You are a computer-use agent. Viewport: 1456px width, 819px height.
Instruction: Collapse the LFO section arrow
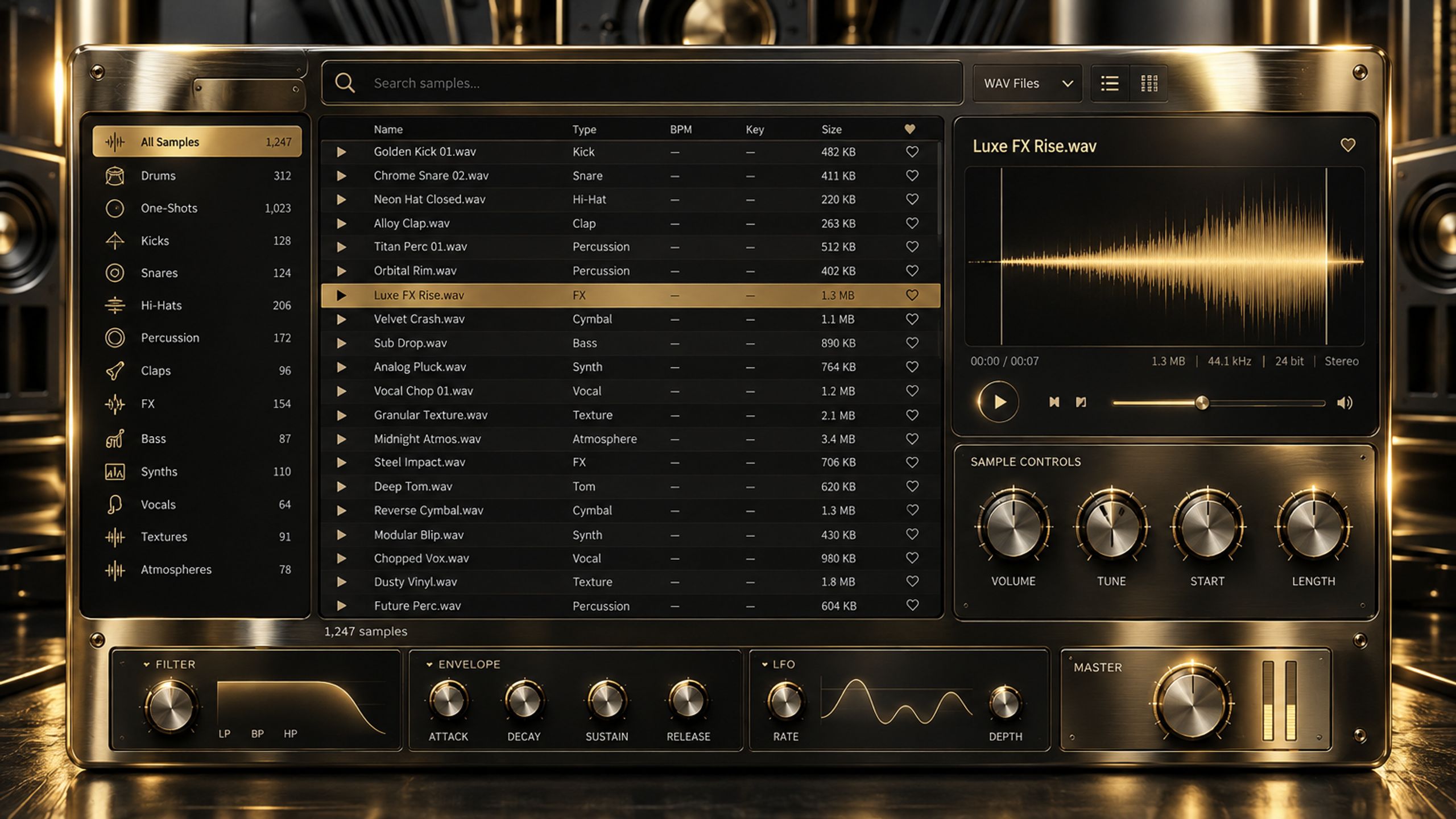coord(764,664)
